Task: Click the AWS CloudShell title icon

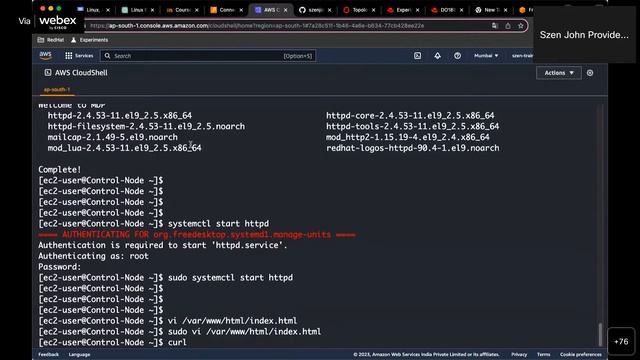Action: [48, 73]
